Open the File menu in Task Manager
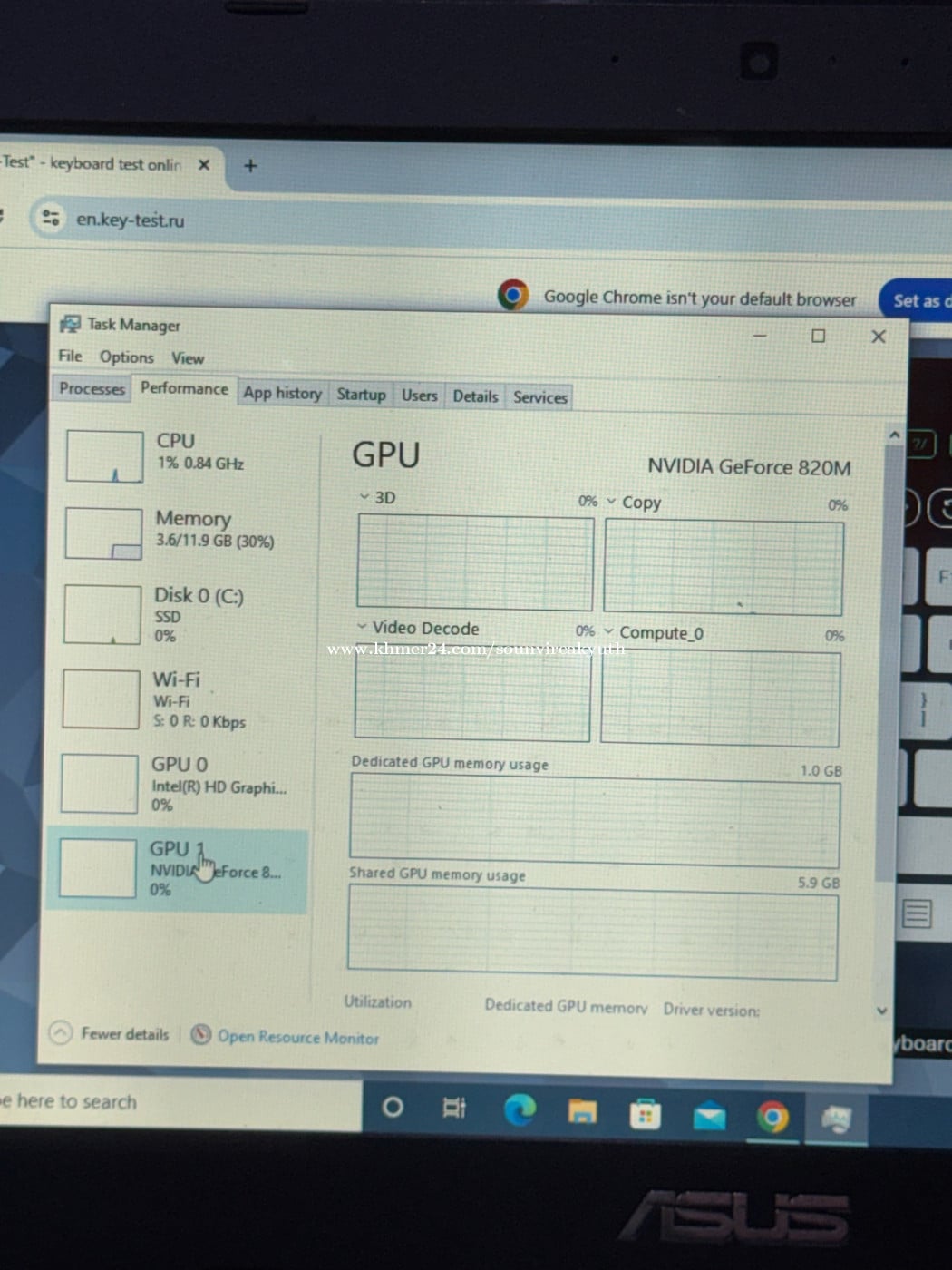 [x=70, y=356]
